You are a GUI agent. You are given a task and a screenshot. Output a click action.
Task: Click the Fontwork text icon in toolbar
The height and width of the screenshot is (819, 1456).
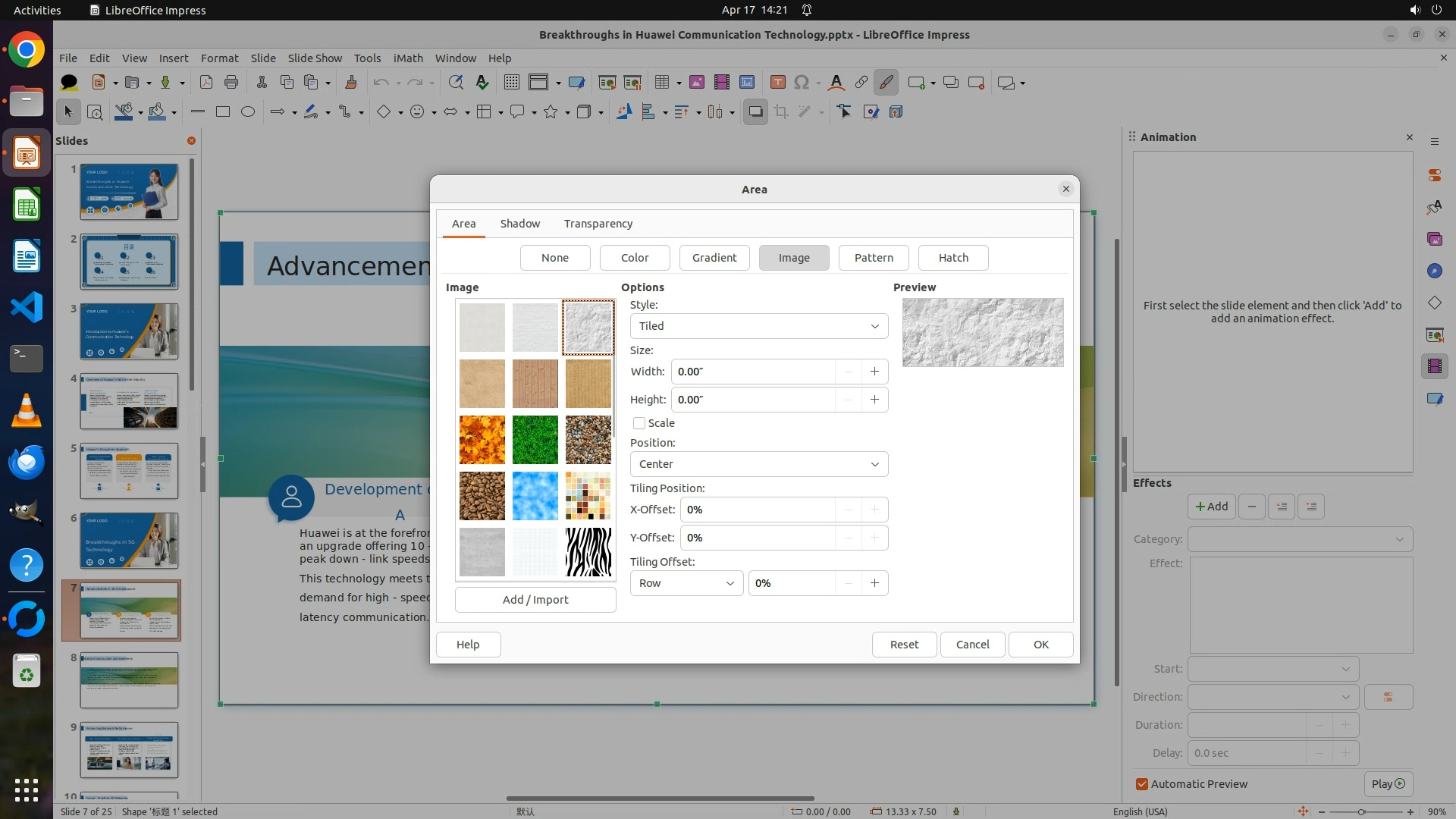[x=836, y=83]
